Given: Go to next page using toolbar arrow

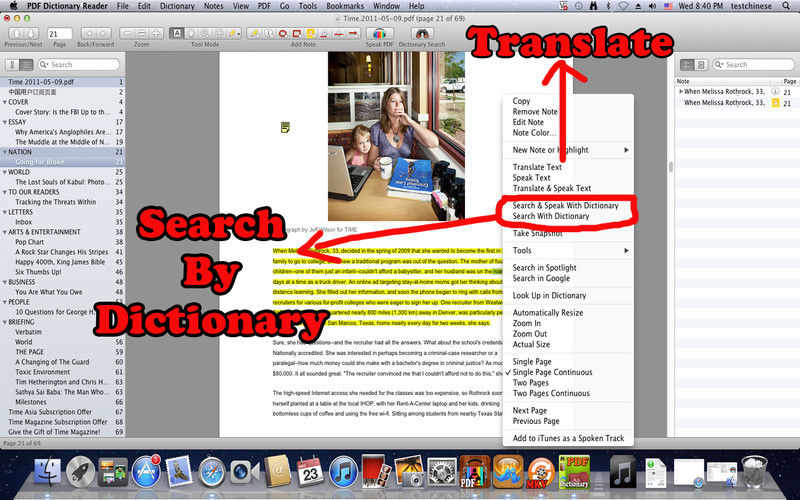Looking at the screenshot, I should click(30, 34).
